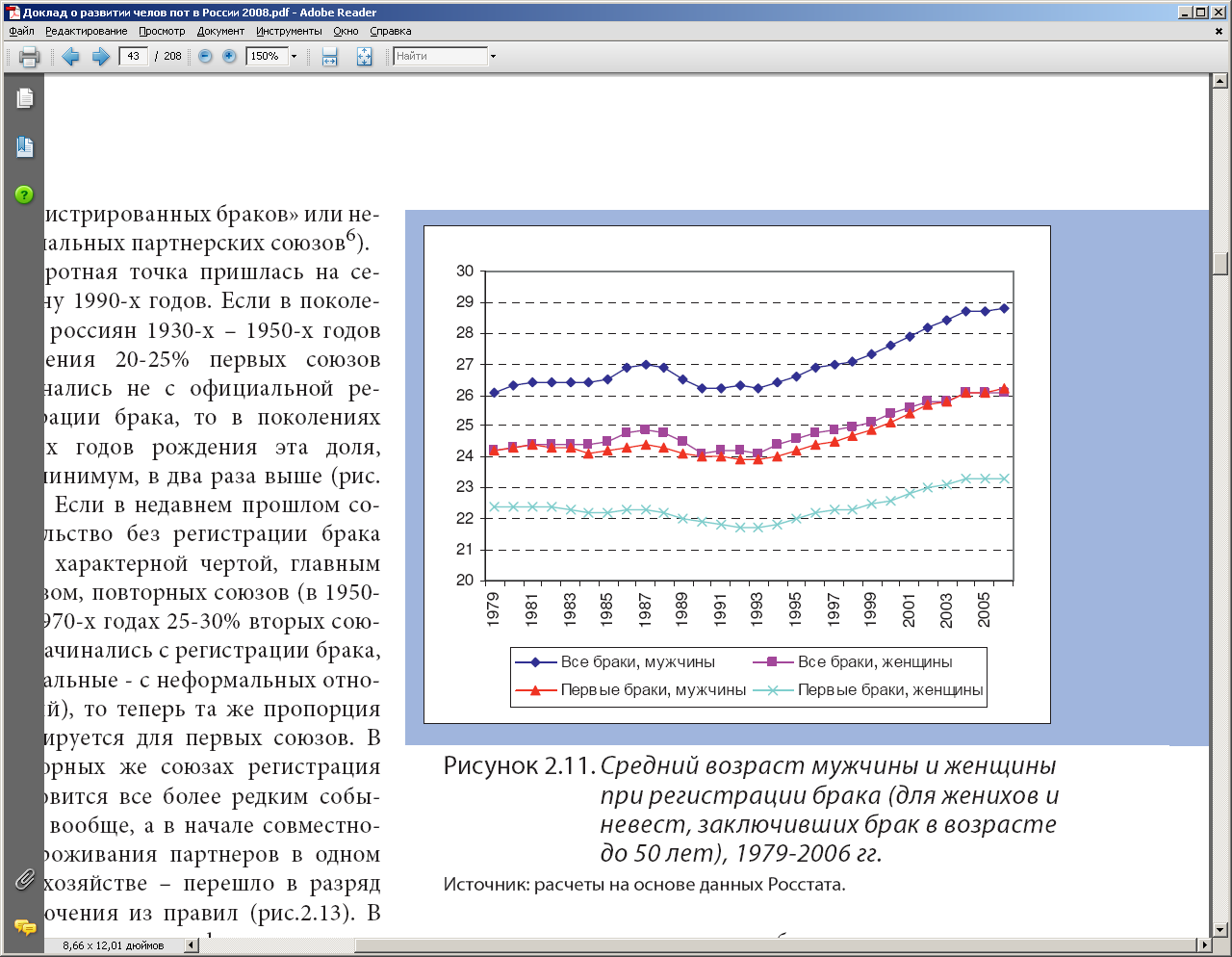
Task: Click the vertical scrollbar thumb
Action: (1220, 263)
